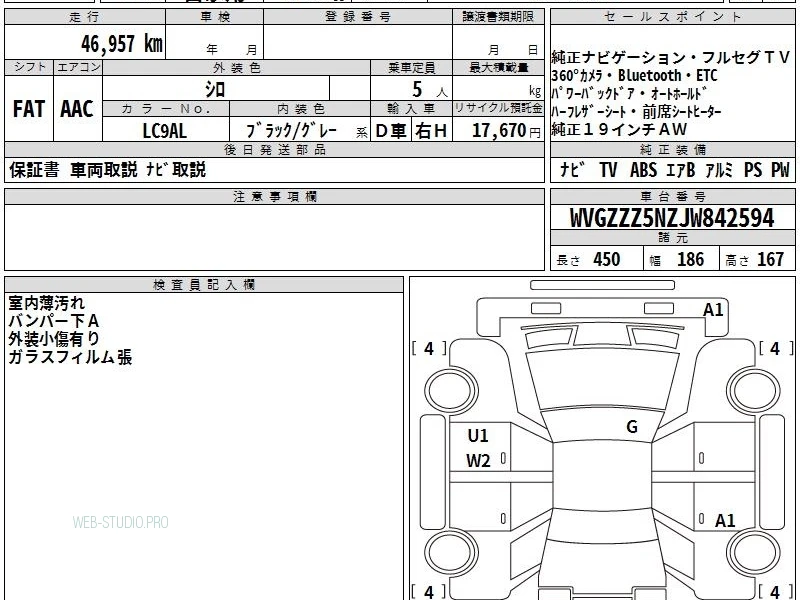
Task: Select the セールスポイント header
Action: [x=672, y=17]
